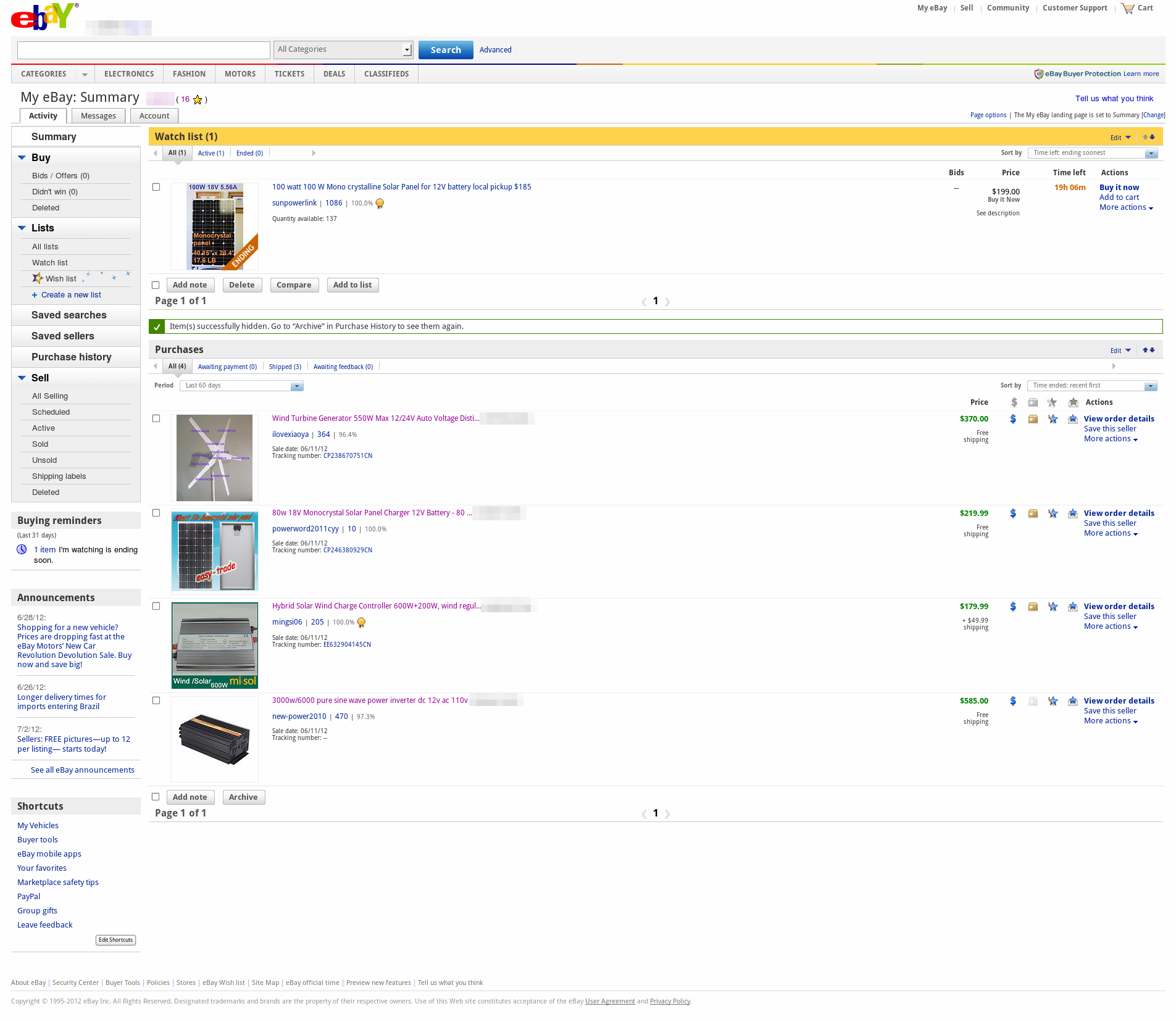Screen dimensions: 1176x1022
Task: Click the clock icon in Buying reminders
Action: (22, 549)
